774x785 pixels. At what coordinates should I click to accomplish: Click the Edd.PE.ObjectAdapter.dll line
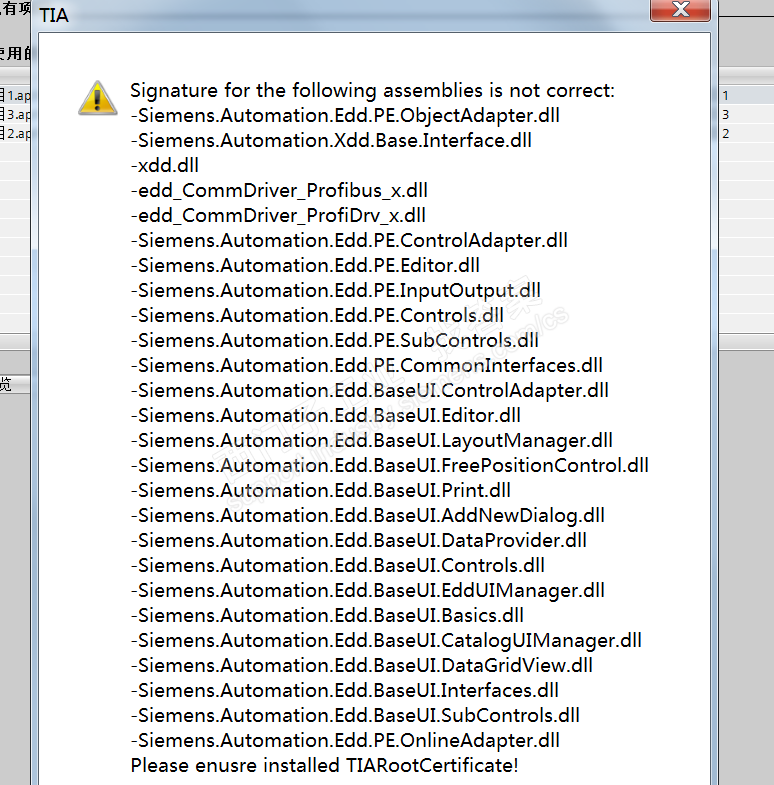click(345, 116)
